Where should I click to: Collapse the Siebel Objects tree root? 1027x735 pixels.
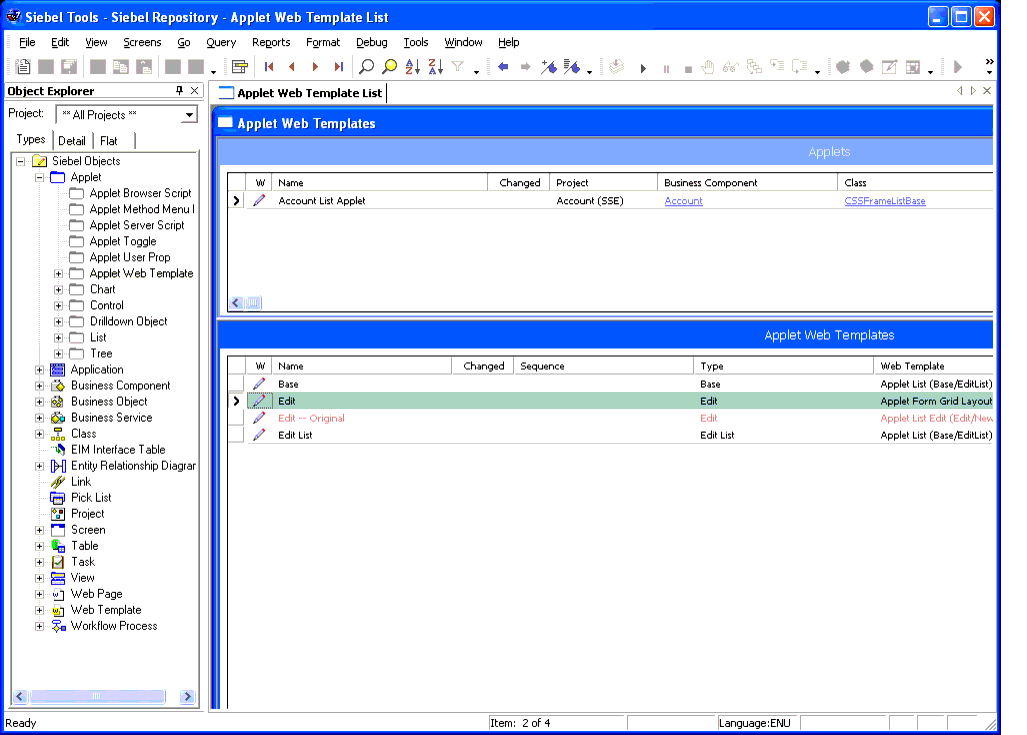[21, 161]
